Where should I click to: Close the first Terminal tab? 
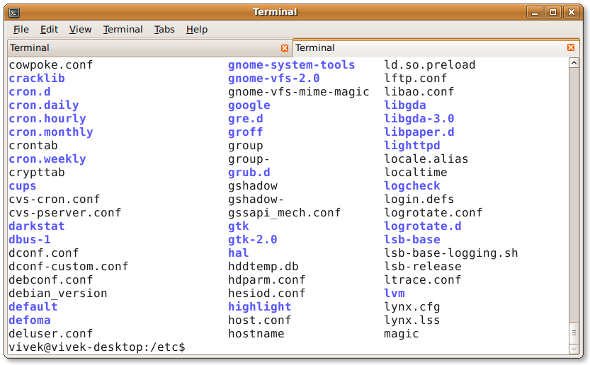(284, 48)
